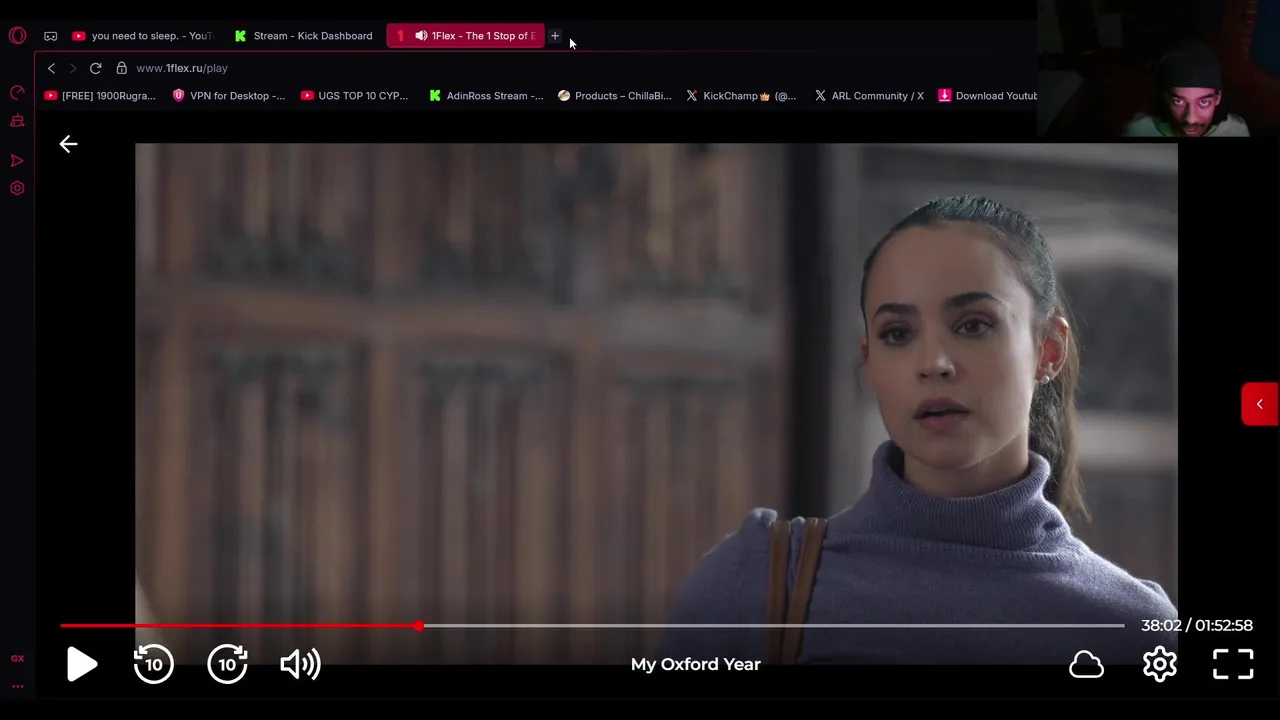The height and width of the screenshot is (720, 1280).
Task: Open Download Youtube bookmark
Action: pos(988,96)
